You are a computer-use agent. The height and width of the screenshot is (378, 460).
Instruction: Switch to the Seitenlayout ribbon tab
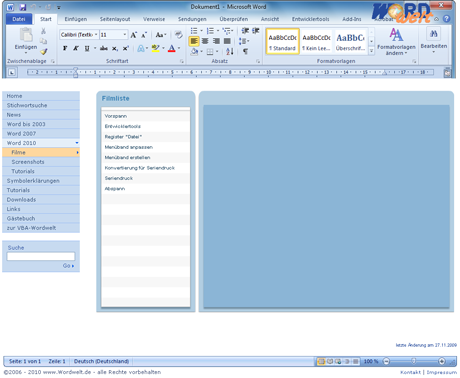(x=115, y=19)
